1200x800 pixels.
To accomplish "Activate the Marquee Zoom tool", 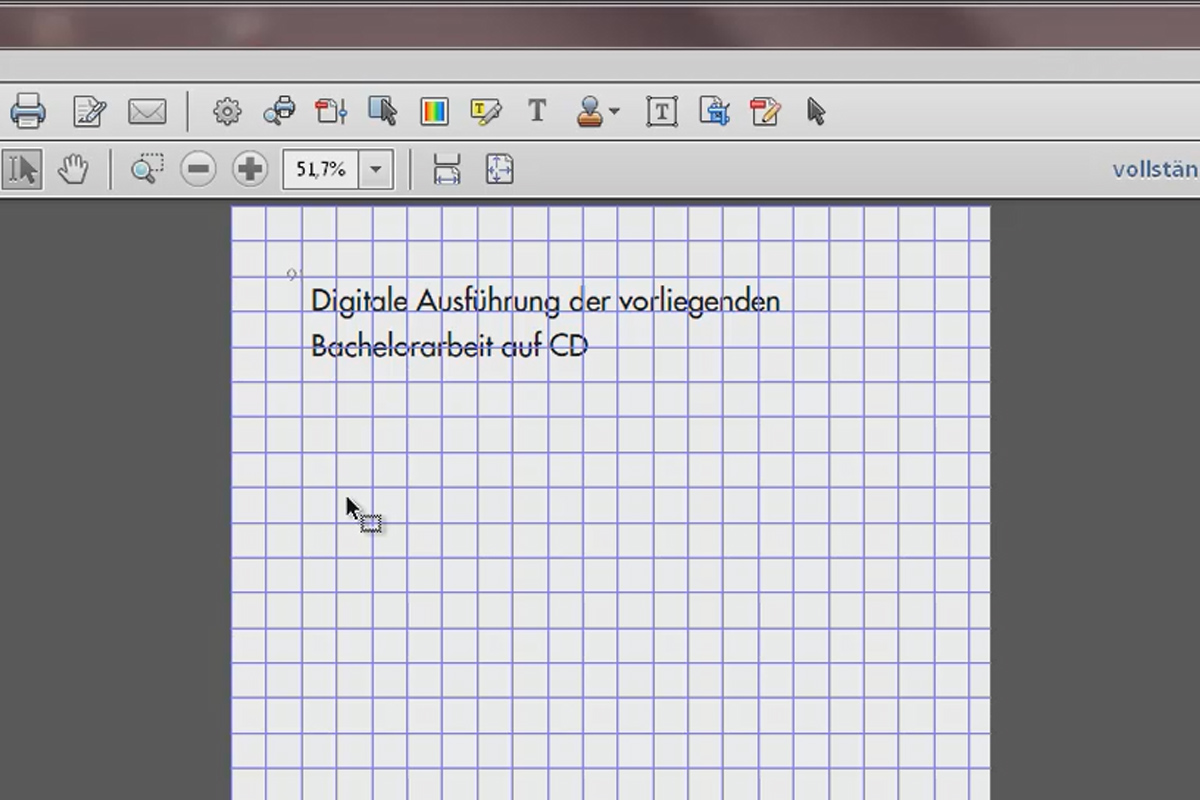I will 147,168.
